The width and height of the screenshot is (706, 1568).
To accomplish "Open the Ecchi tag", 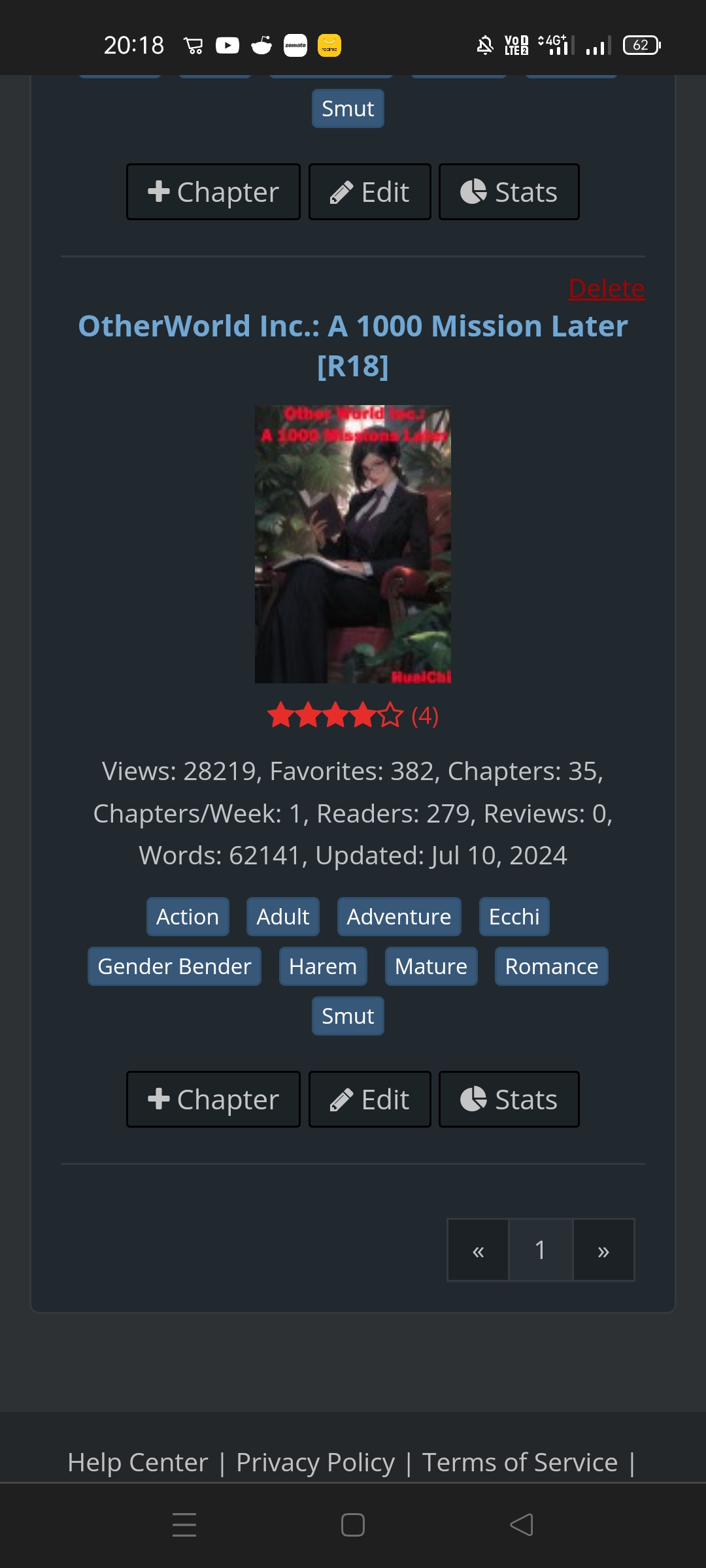I will click(x=514, y=917).
